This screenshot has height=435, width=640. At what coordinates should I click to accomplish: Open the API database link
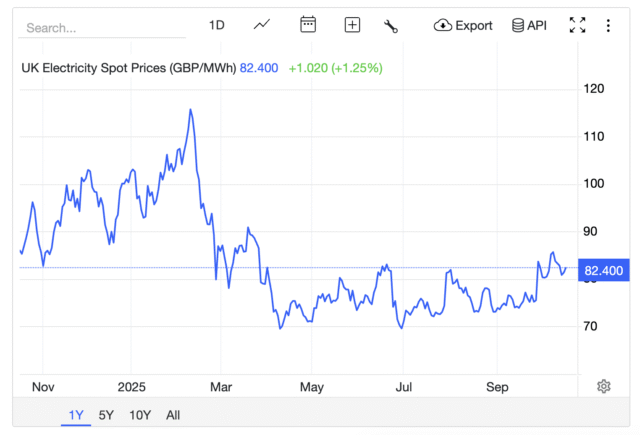(x=529, y=25)
